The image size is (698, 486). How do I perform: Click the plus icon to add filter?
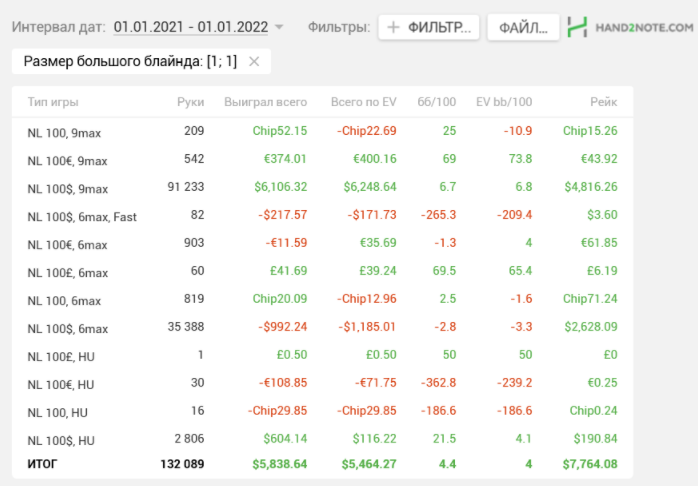(x=394, y=27)
